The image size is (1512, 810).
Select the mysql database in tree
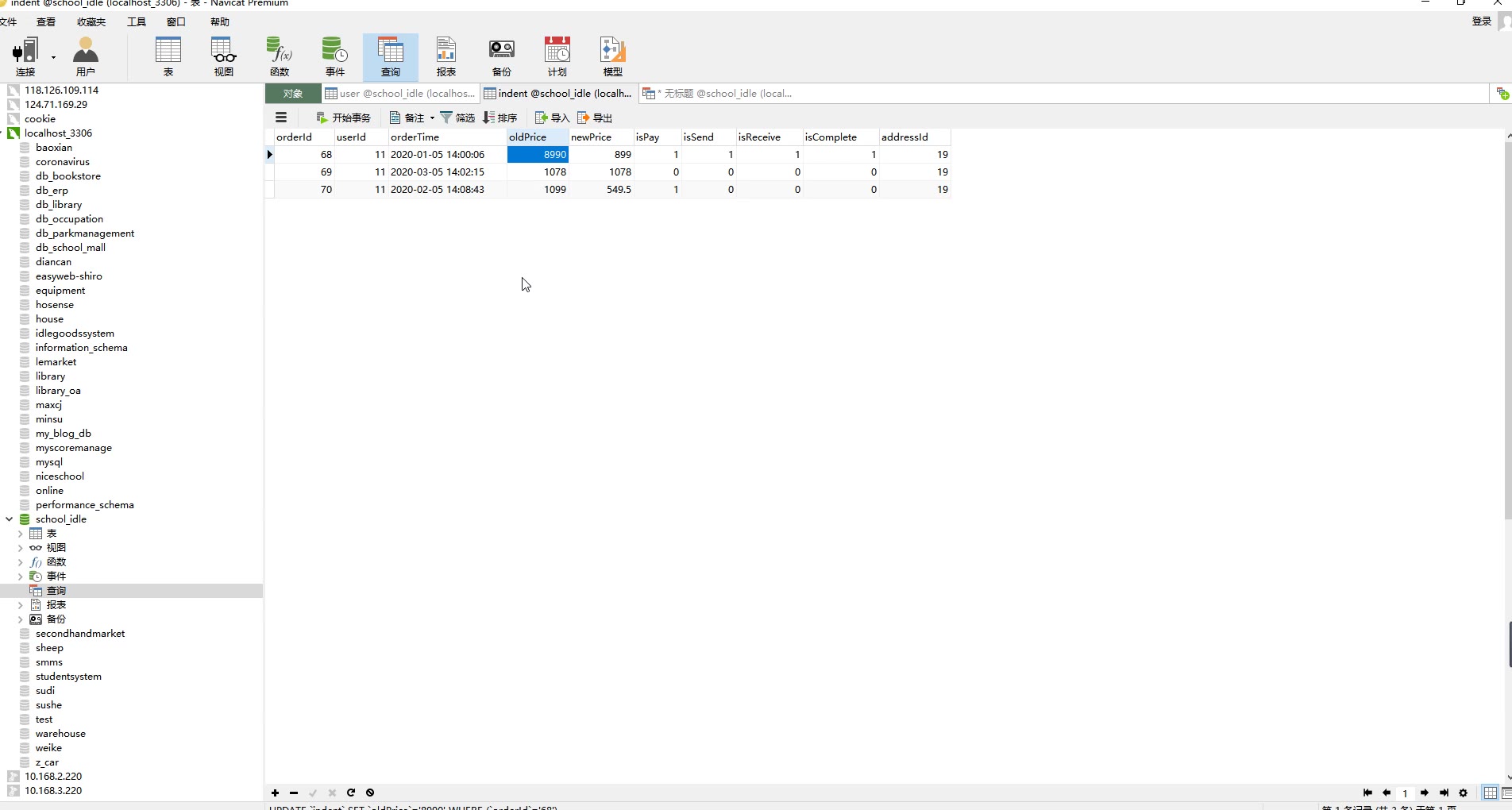tap(48, 462)
